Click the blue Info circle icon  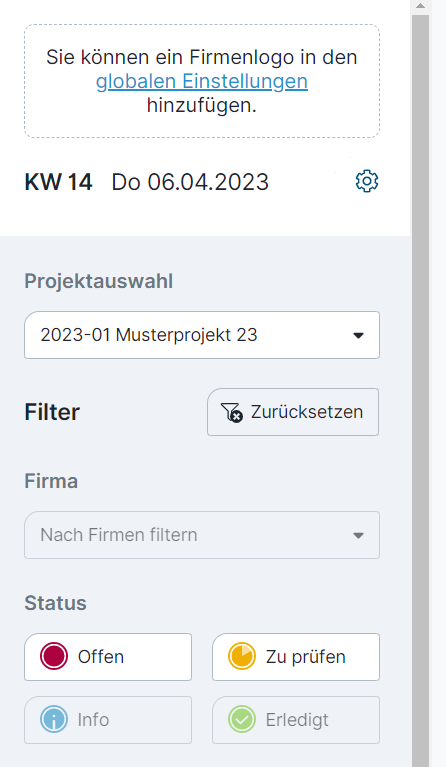54,720
